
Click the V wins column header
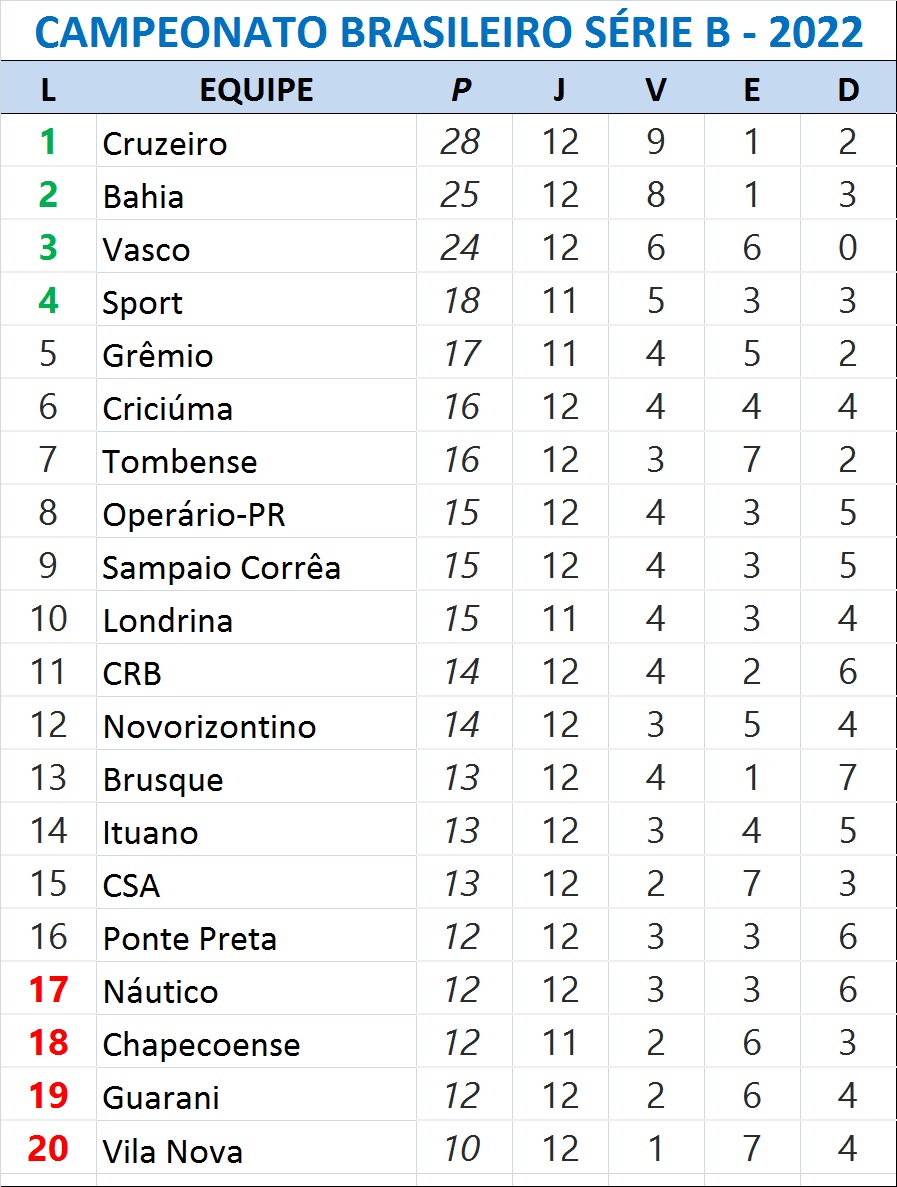click(655, 90)
